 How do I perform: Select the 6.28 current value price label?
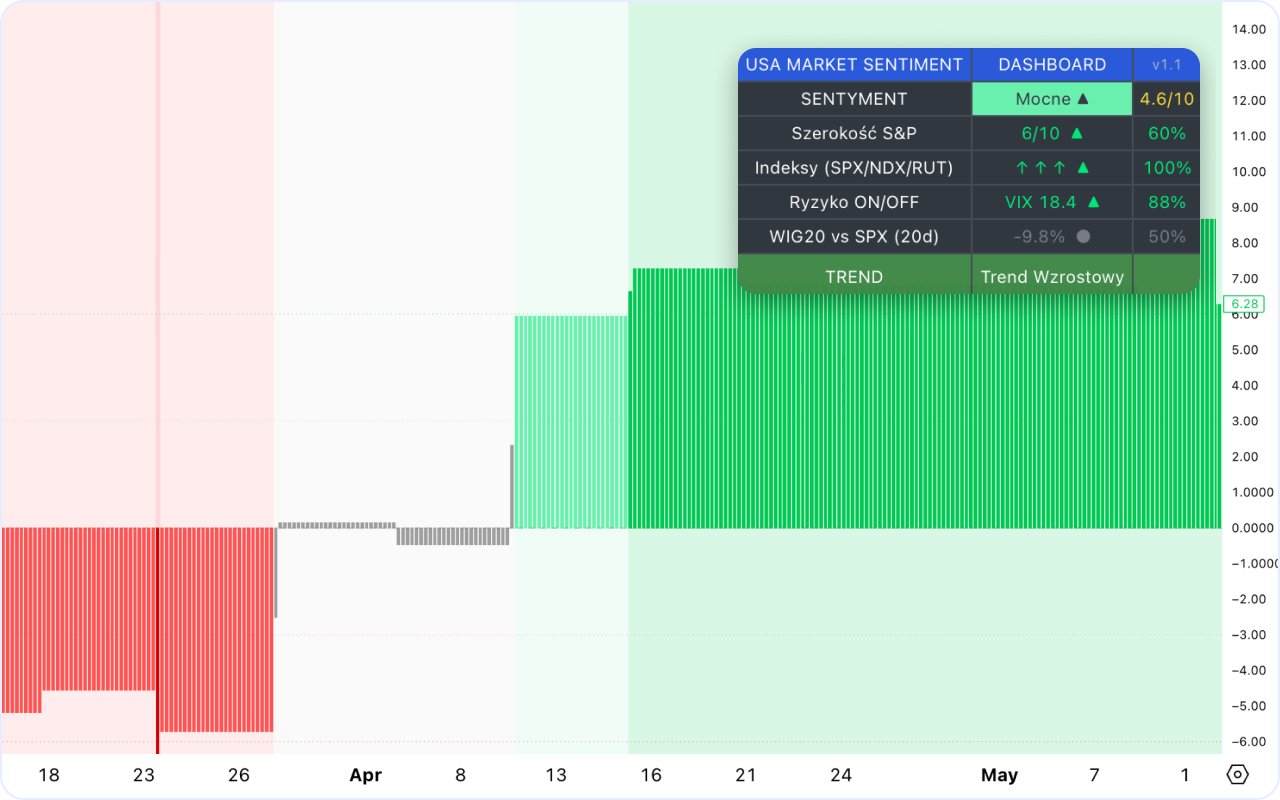pyautogui.click(x=1244, y=304)
